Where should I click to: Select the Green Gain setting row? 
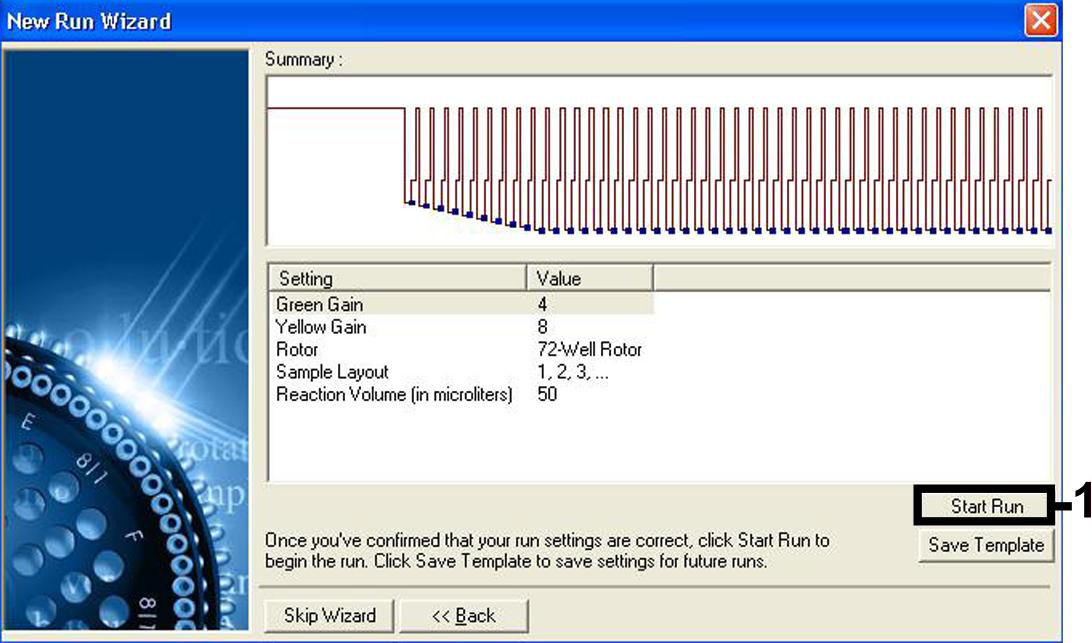tap(461, 304)
